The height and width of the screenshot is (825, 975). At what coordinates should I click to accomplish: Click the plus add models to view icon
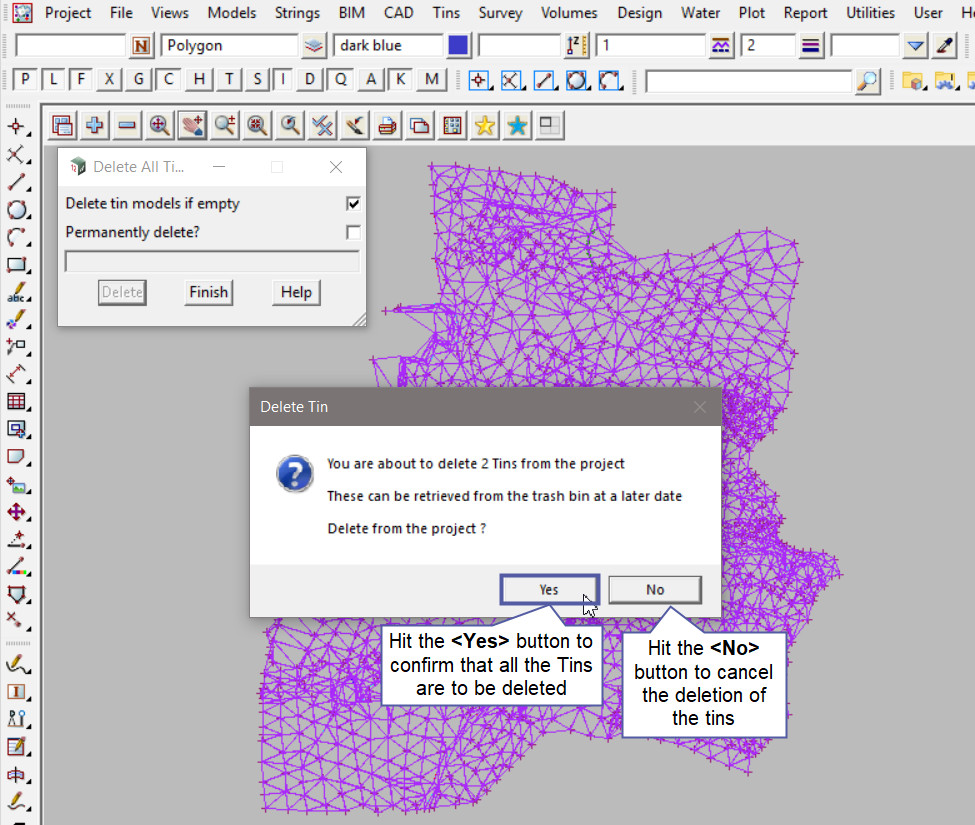coord(95,126)
